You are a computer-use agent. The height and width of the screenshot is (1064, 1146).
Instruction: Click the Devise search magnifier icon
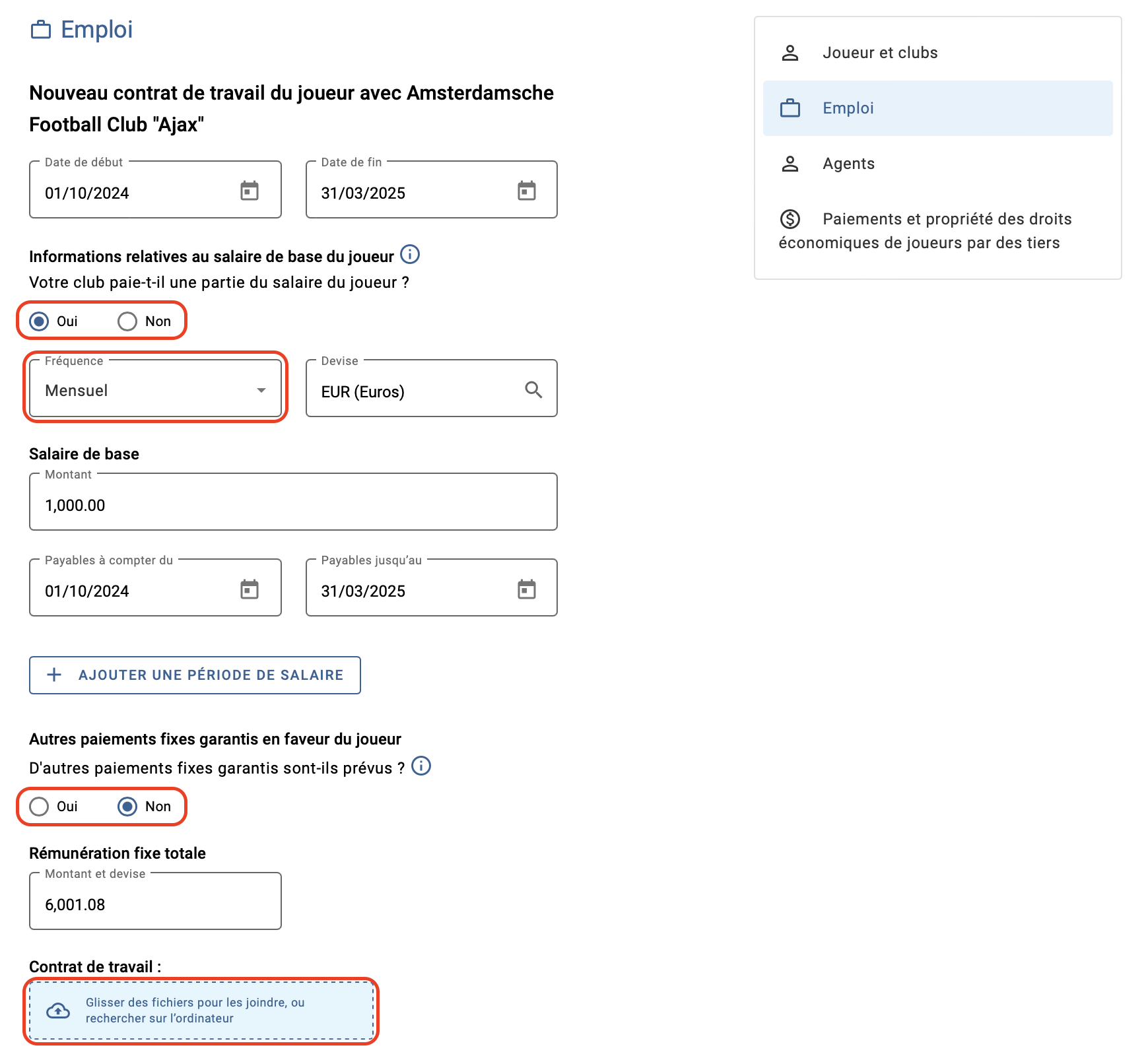533,390
